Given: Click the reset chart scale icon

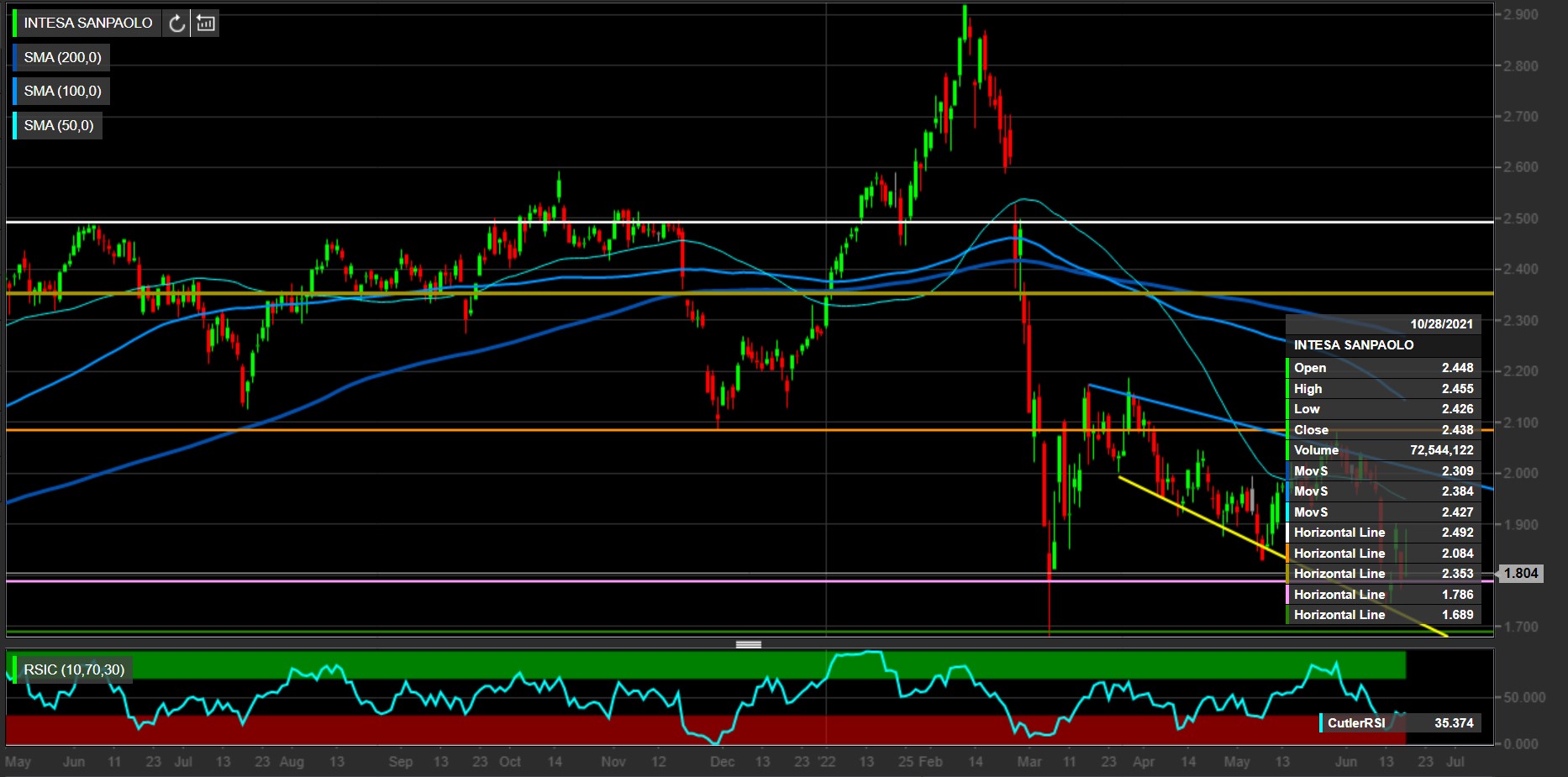Looking at the screenshot, I should pyautogui.click(x=206, y=24).
